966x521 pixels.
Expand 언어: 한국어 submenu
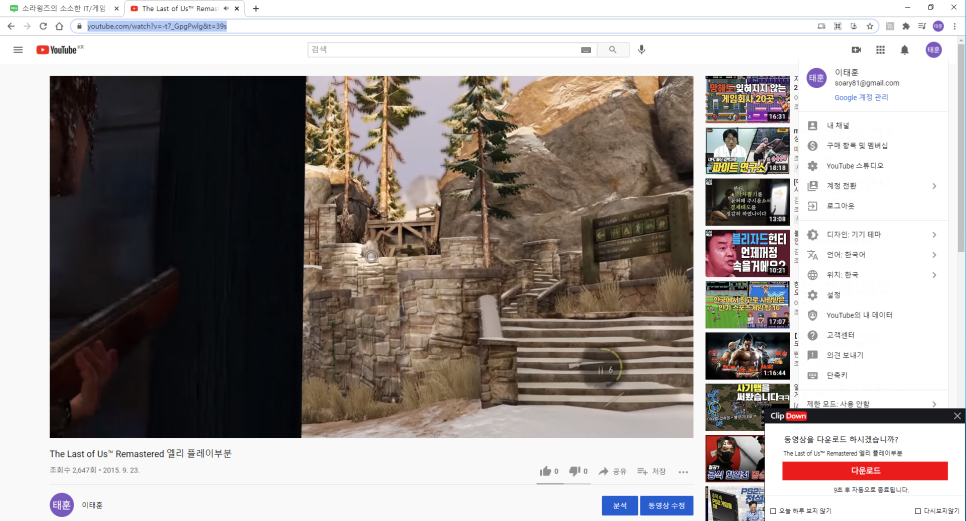point(872,255)
